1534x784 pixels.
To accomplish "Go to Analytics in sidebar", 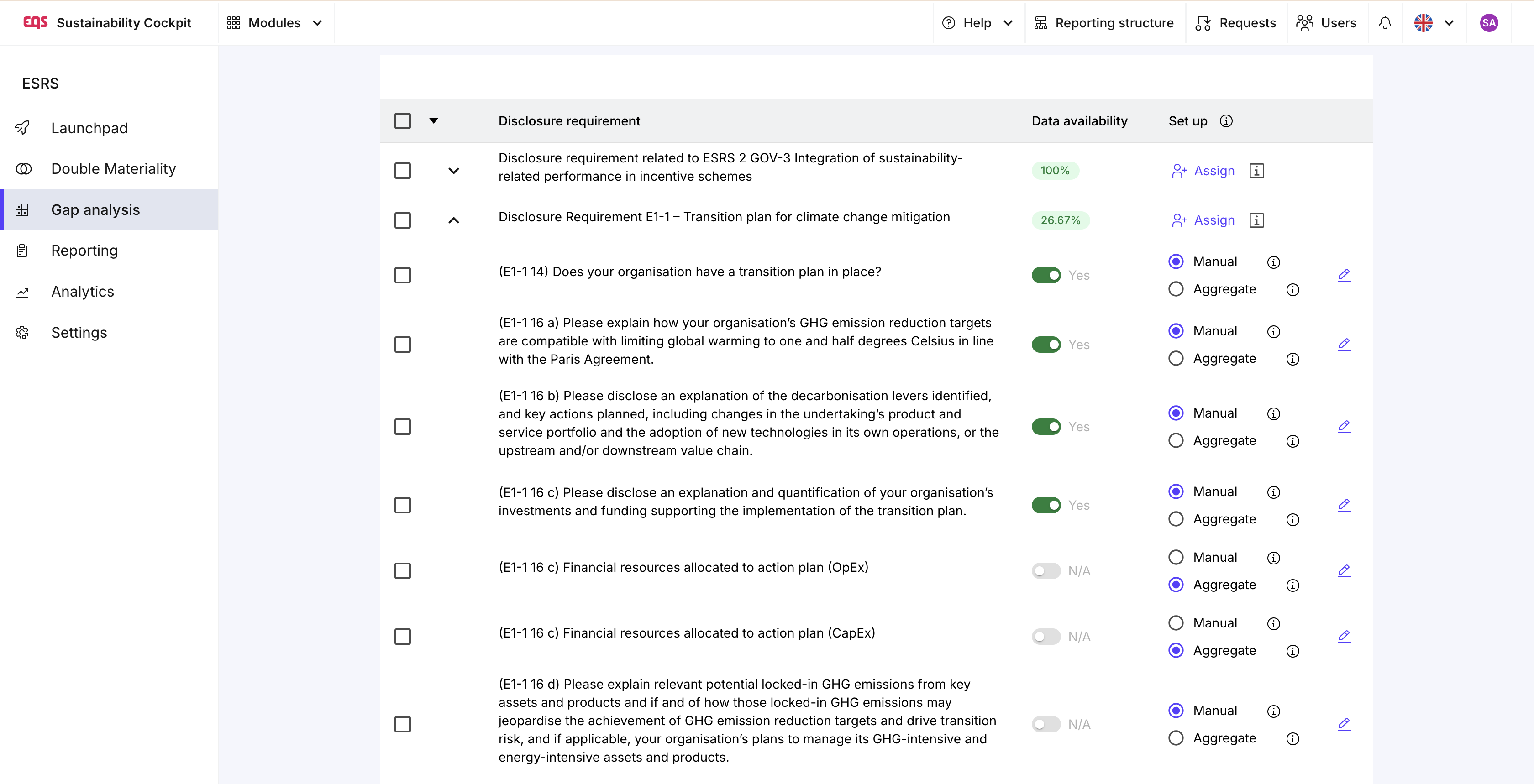I will 82,292.
